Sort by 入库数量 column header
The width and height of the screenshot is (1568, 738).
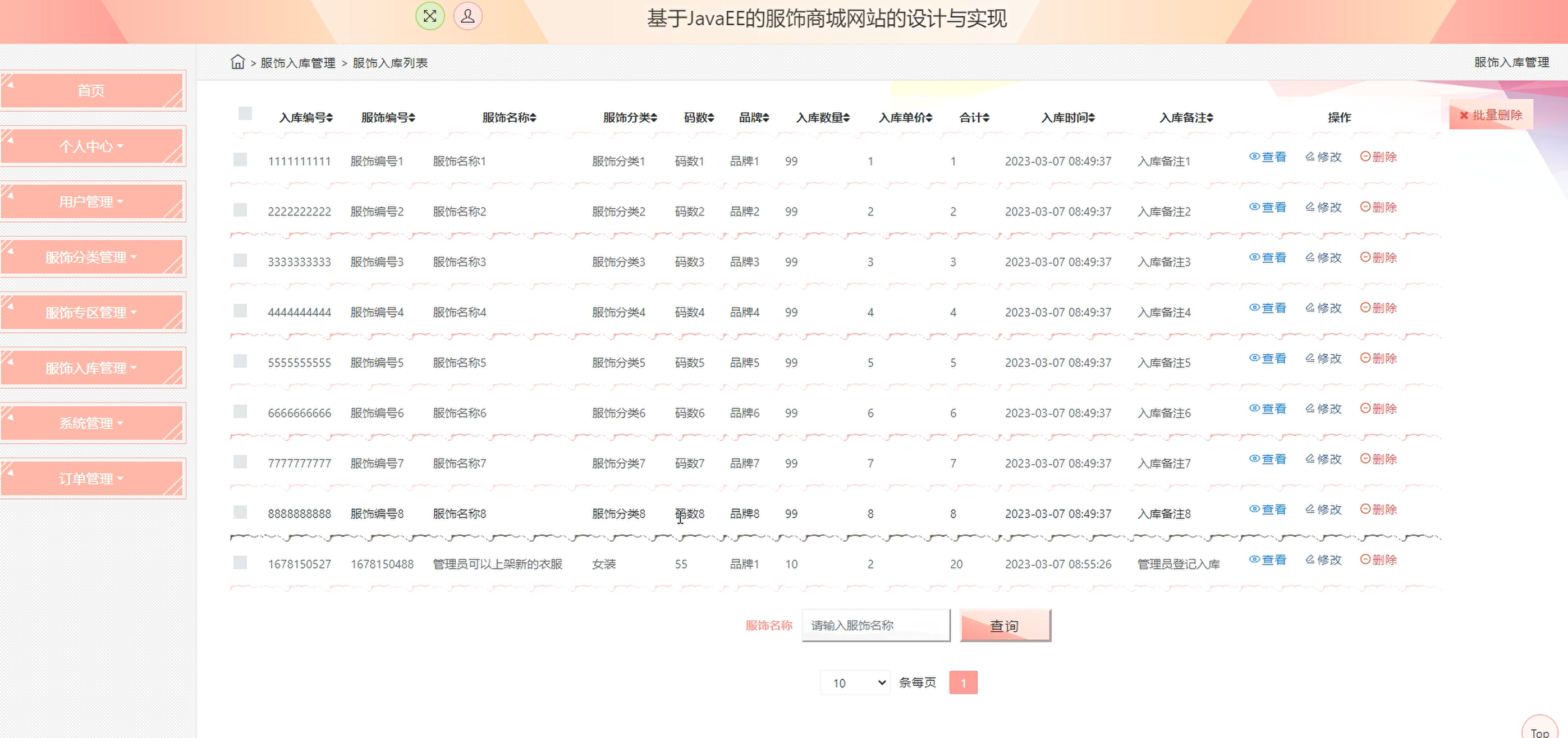tap(823, 117)
